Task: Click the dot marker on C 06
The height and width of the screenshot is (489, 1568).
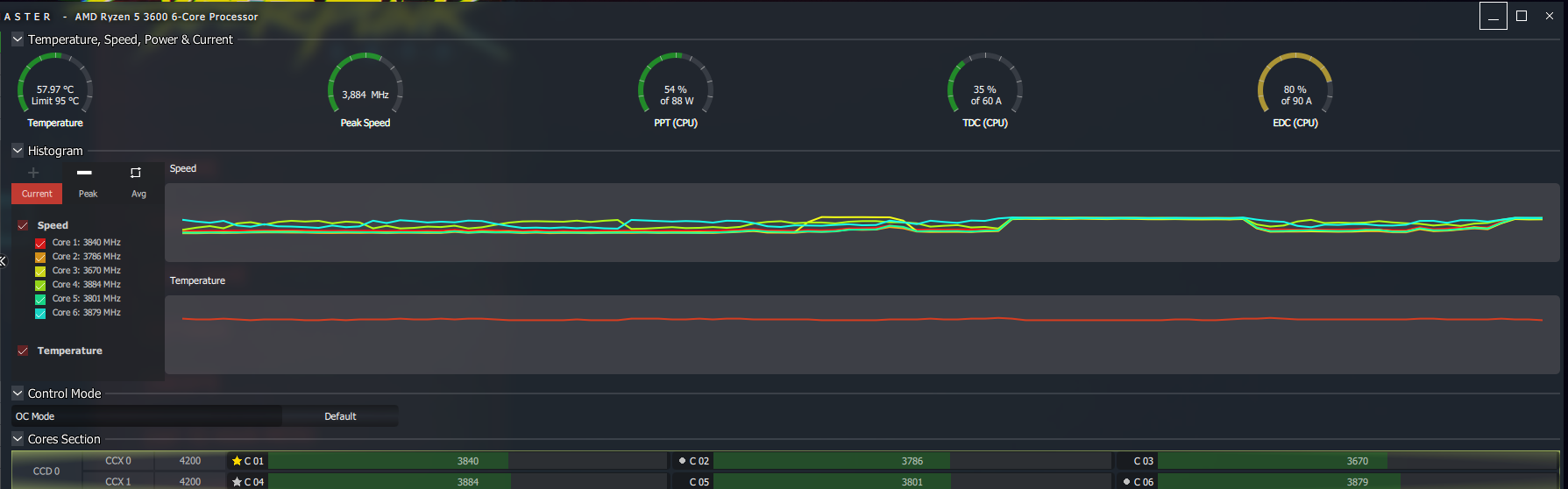Action: tap(1126, 482)
